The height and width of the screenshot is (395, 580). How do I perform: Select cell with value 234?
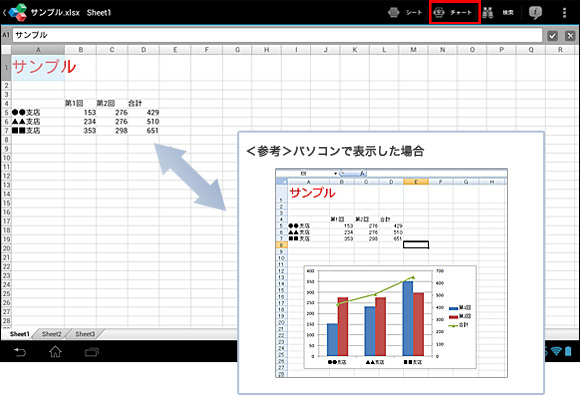tap(81, 121)
